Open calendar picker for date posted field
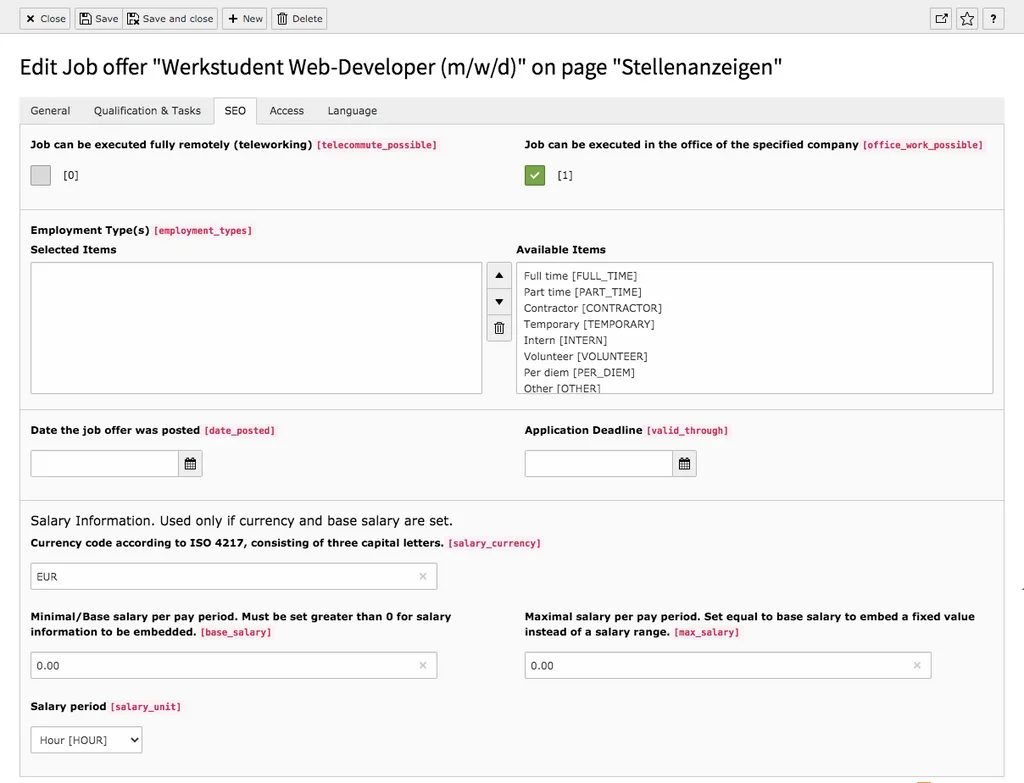Screen dimensions: 1024x783 click(x=190, y=463)
